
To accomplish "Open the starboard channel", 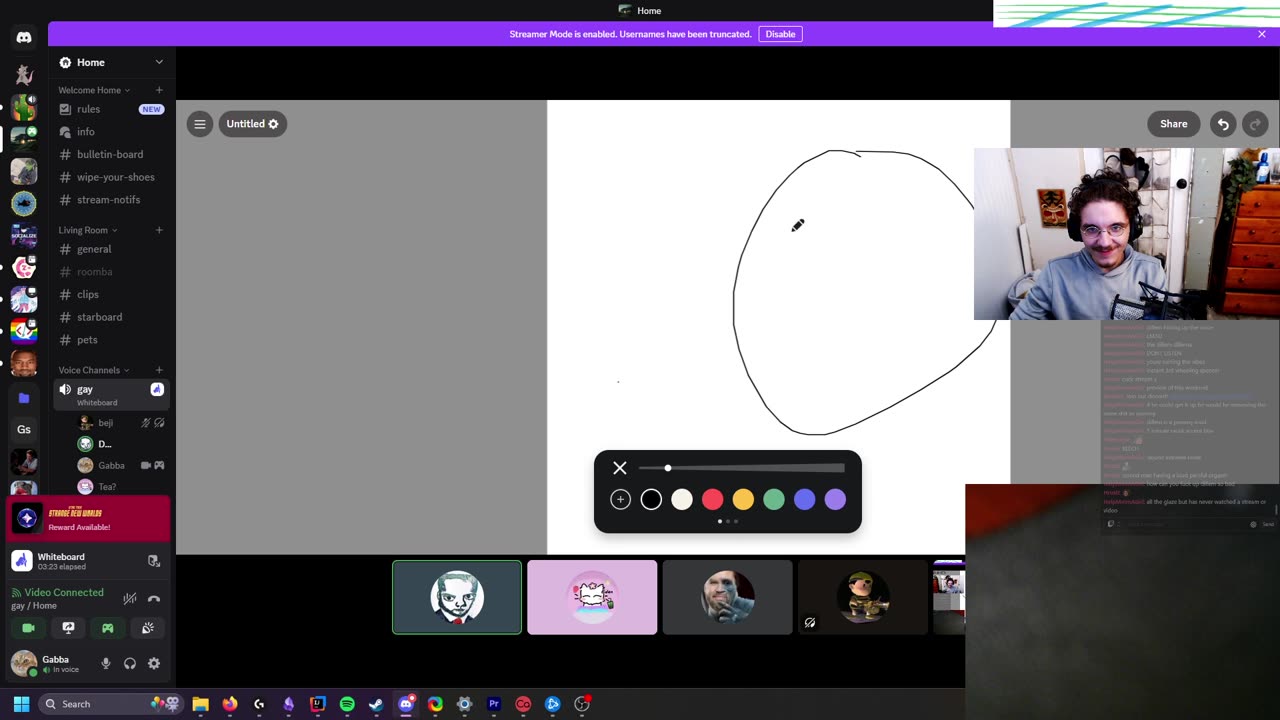I will 110,317.
